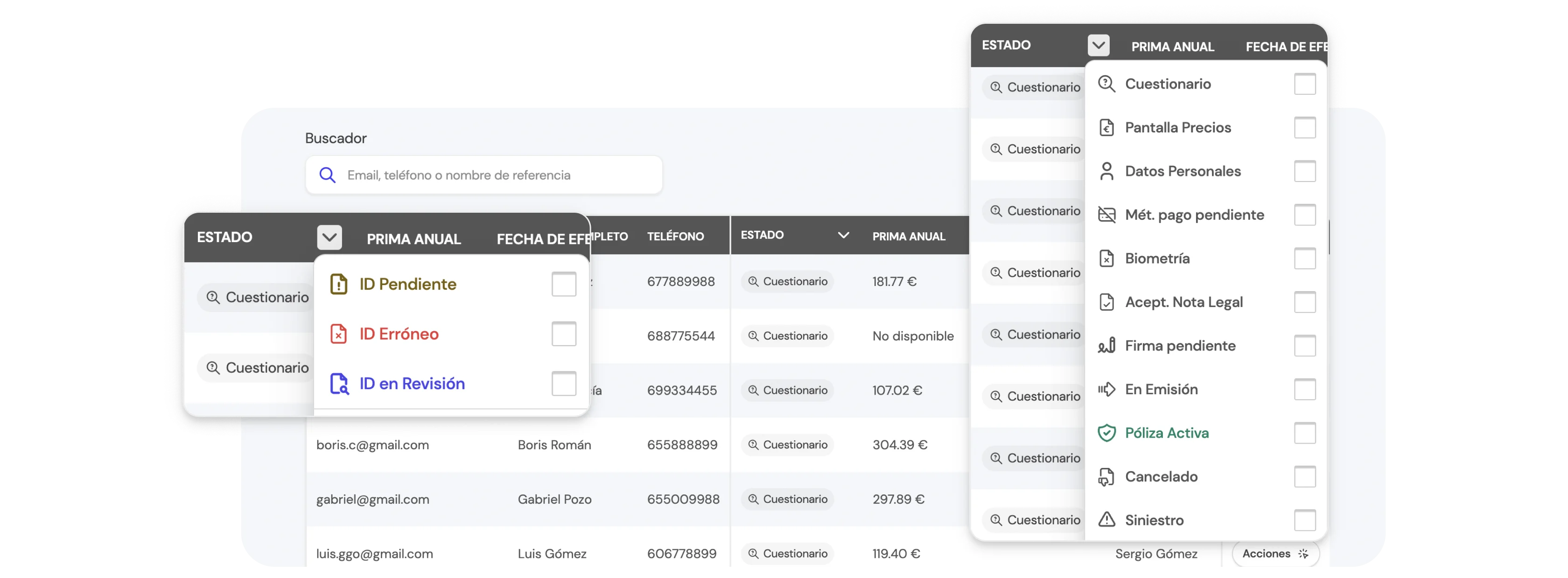
Task: Click the ID Pendiente document icon
Action: point(338,284)
